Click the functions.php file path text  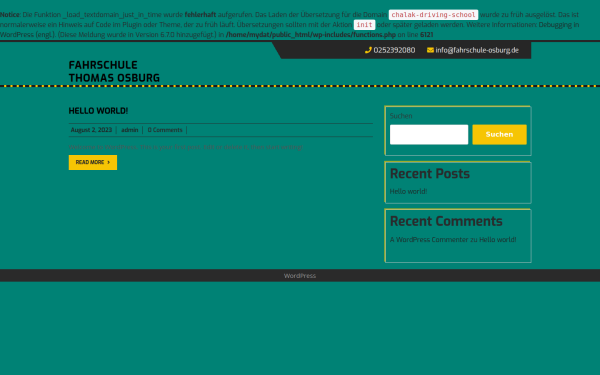[311, 34]
